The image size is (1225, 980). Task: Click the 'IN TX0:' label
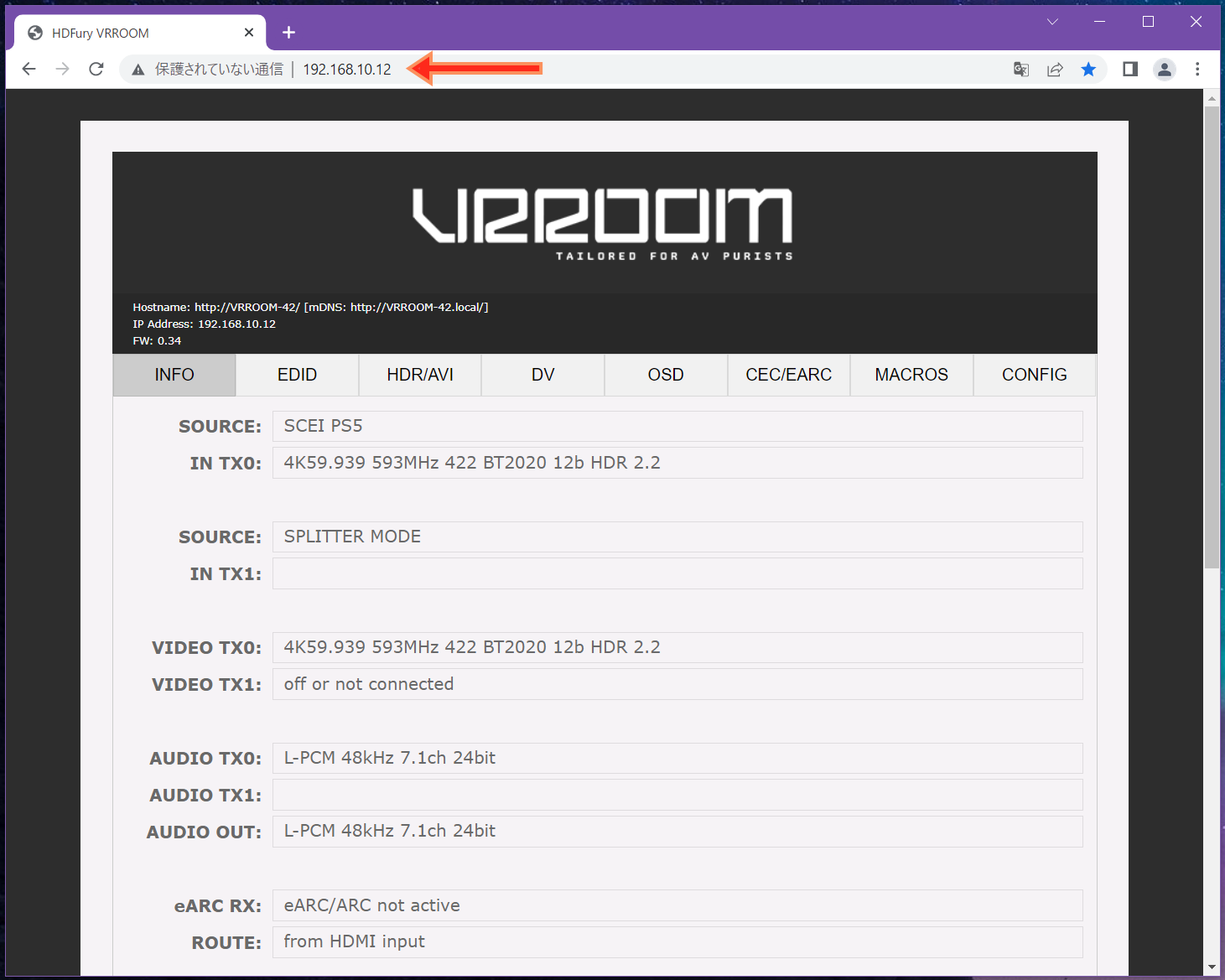tap(226, 463)
